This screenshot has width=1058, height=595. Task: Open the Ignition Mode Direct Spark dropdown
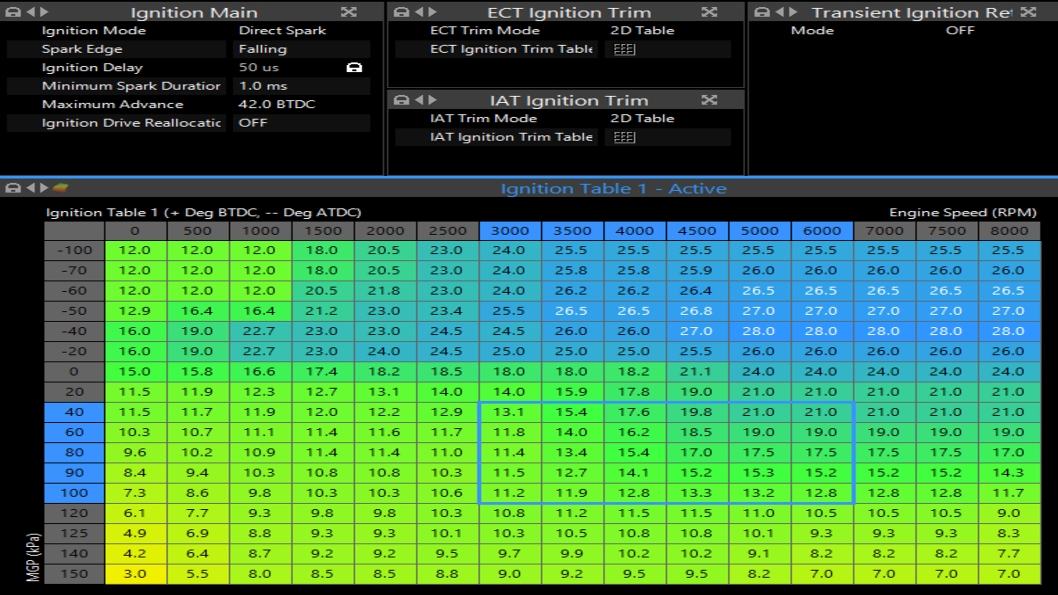pos(300,31)
